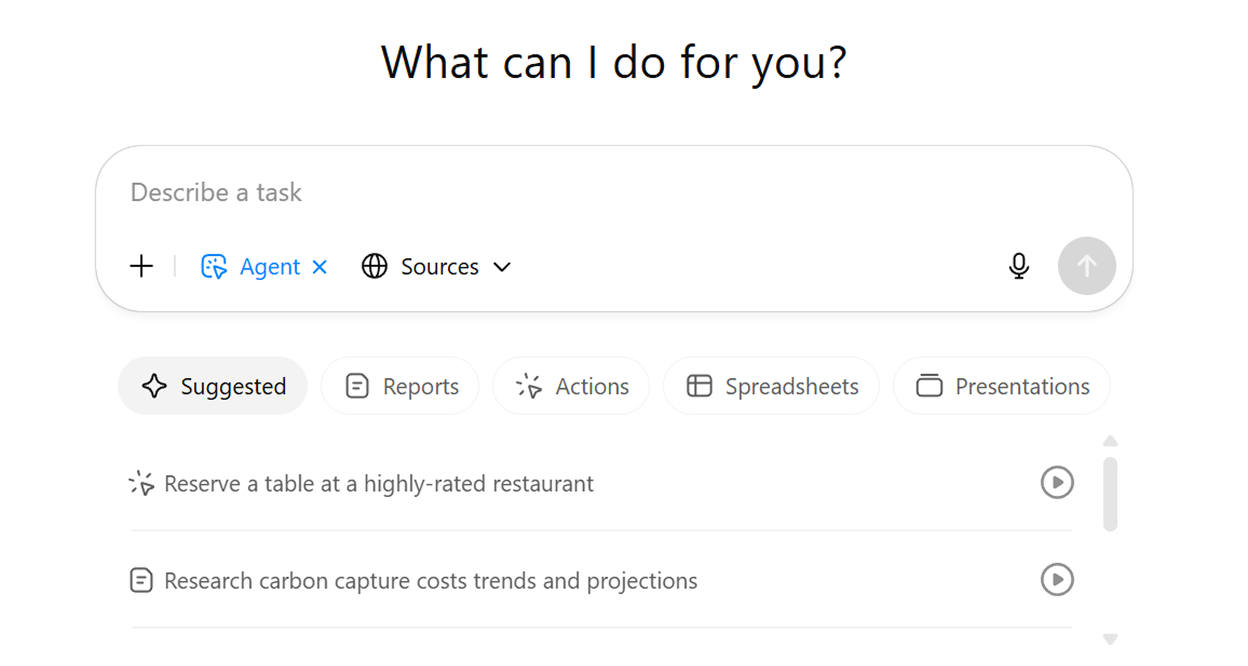Viewport: 1248px width, 666px height.
Task: Expand the Sources dropdown chevron
Action: coord(503,267)
